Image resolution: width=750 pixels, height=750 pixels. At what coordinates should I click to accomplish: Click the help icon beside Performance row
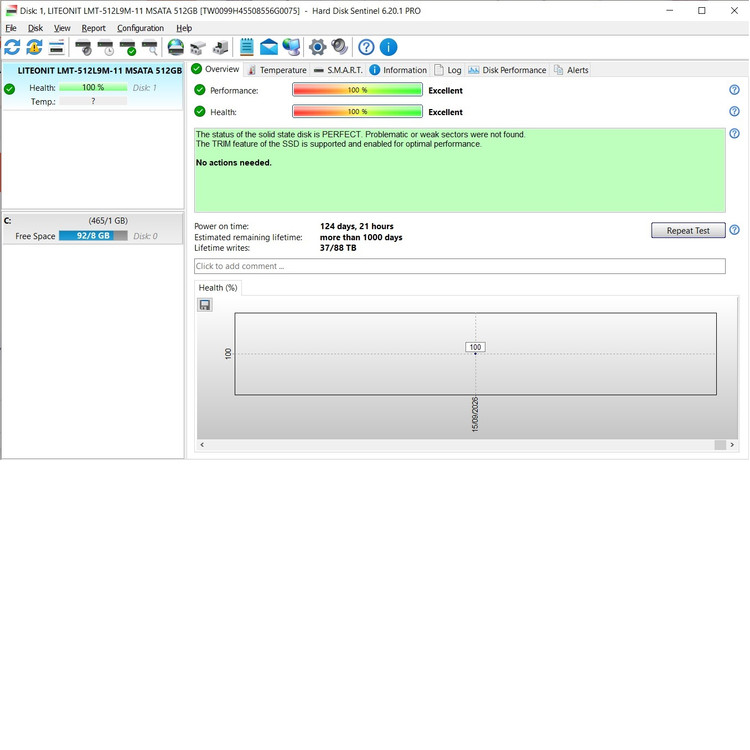point(734,90)
